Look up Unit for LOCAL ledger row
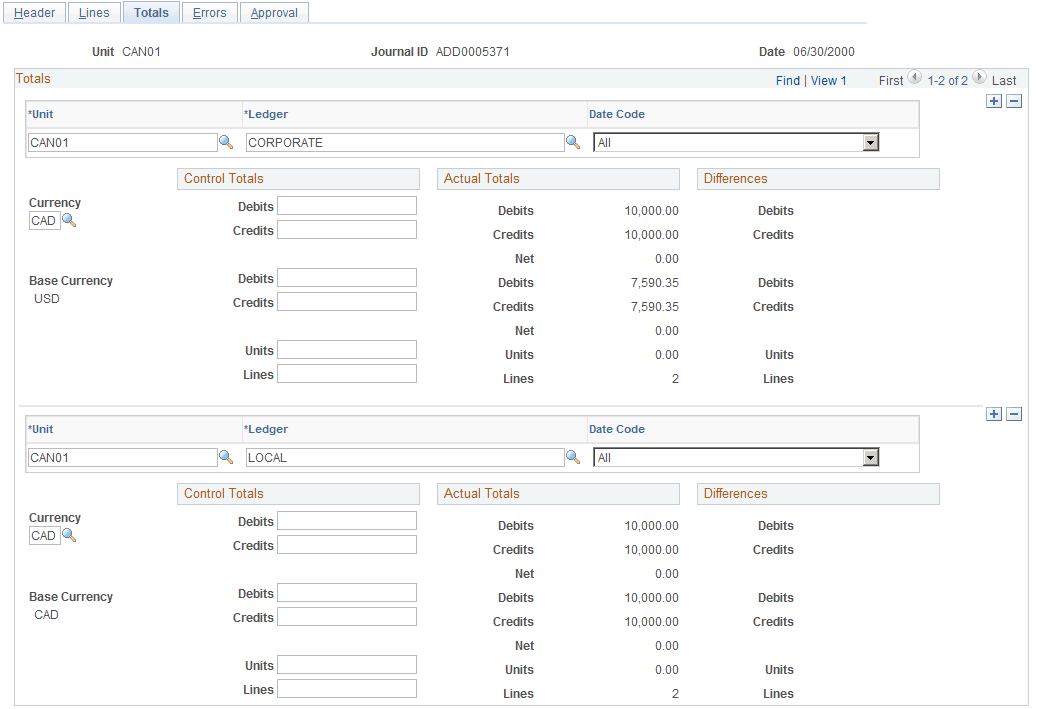The width and height of the screenshot is (1037, 709). coord(226,457)
